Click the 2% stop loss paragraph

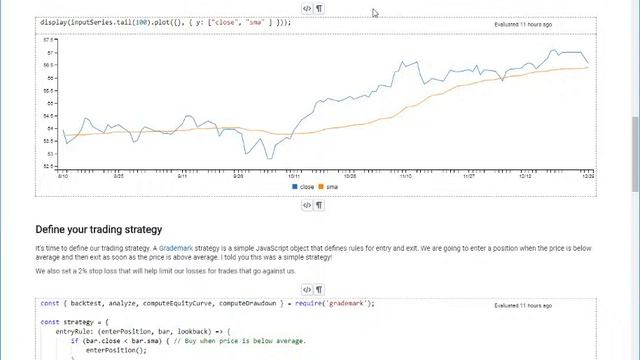[x=166, y=271]
